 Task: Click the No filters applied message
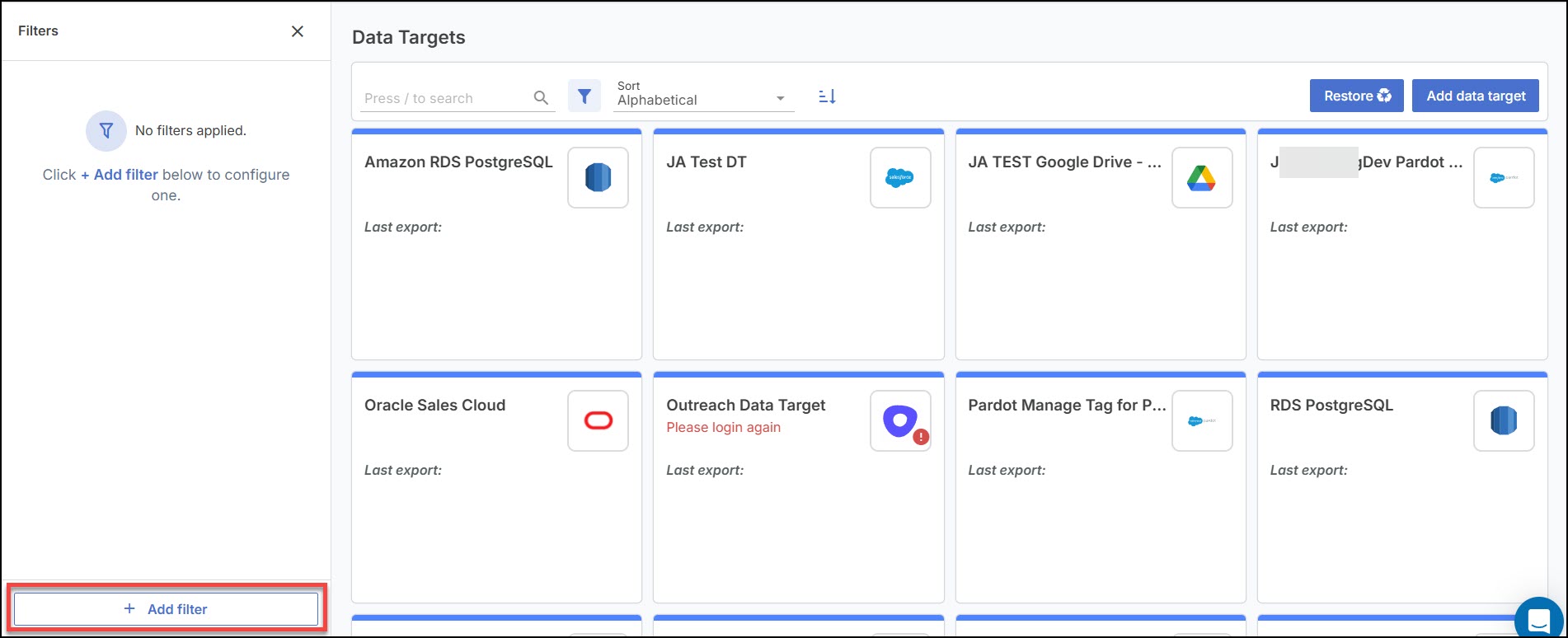click(190, 130)
